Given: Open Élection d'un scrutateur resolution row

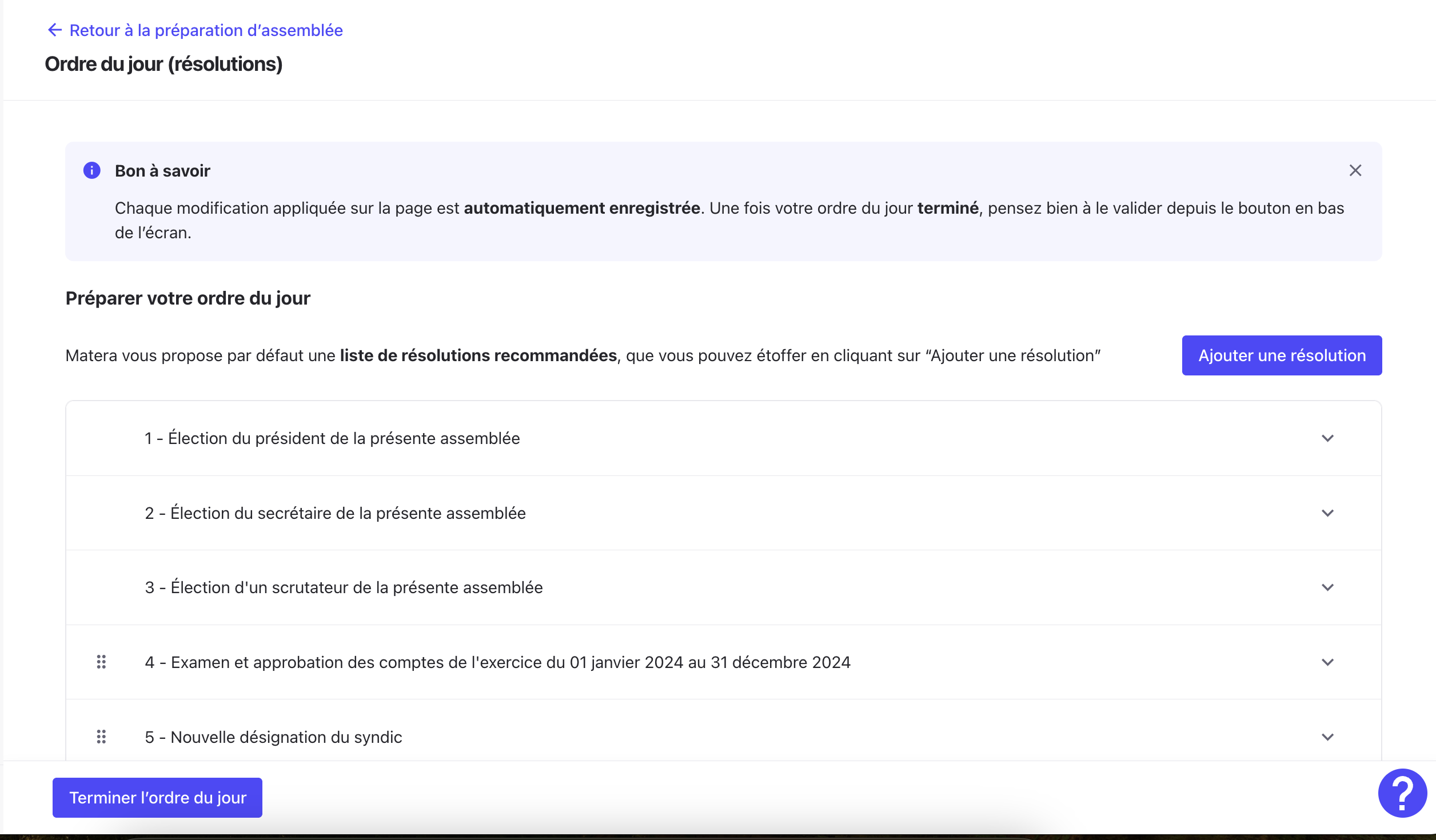Looking at the screenshot, I should [344, 587].
